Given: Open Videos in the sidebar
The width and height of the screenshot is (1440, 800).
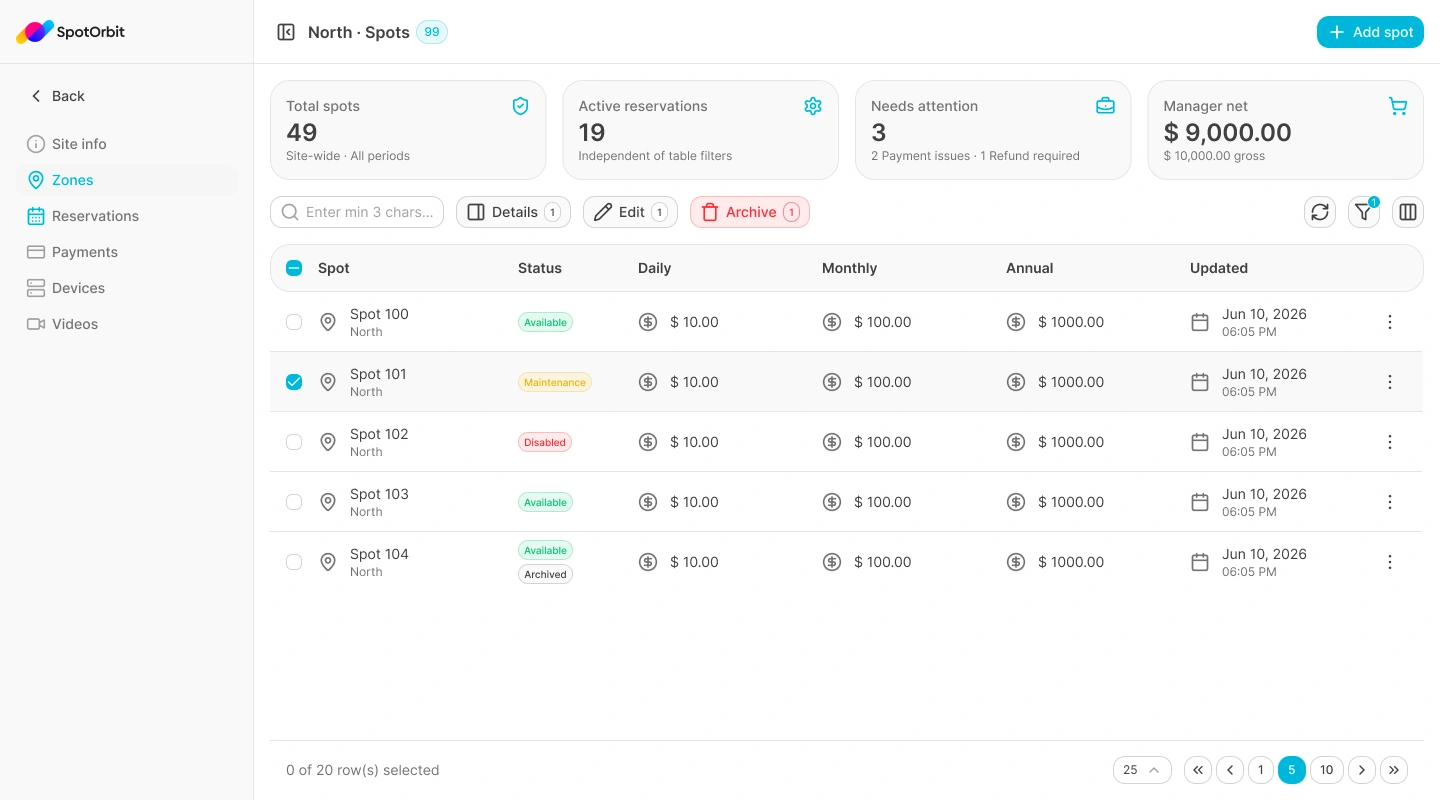Looking at the screenshot, I should (128, 324).
